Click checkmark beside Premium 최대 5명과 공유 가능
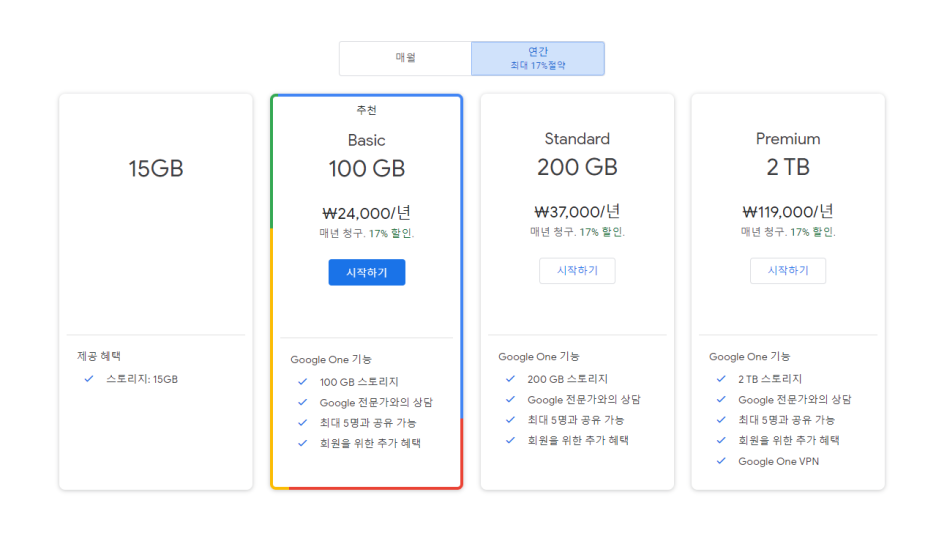936x533 pixels. coord(721,420)
